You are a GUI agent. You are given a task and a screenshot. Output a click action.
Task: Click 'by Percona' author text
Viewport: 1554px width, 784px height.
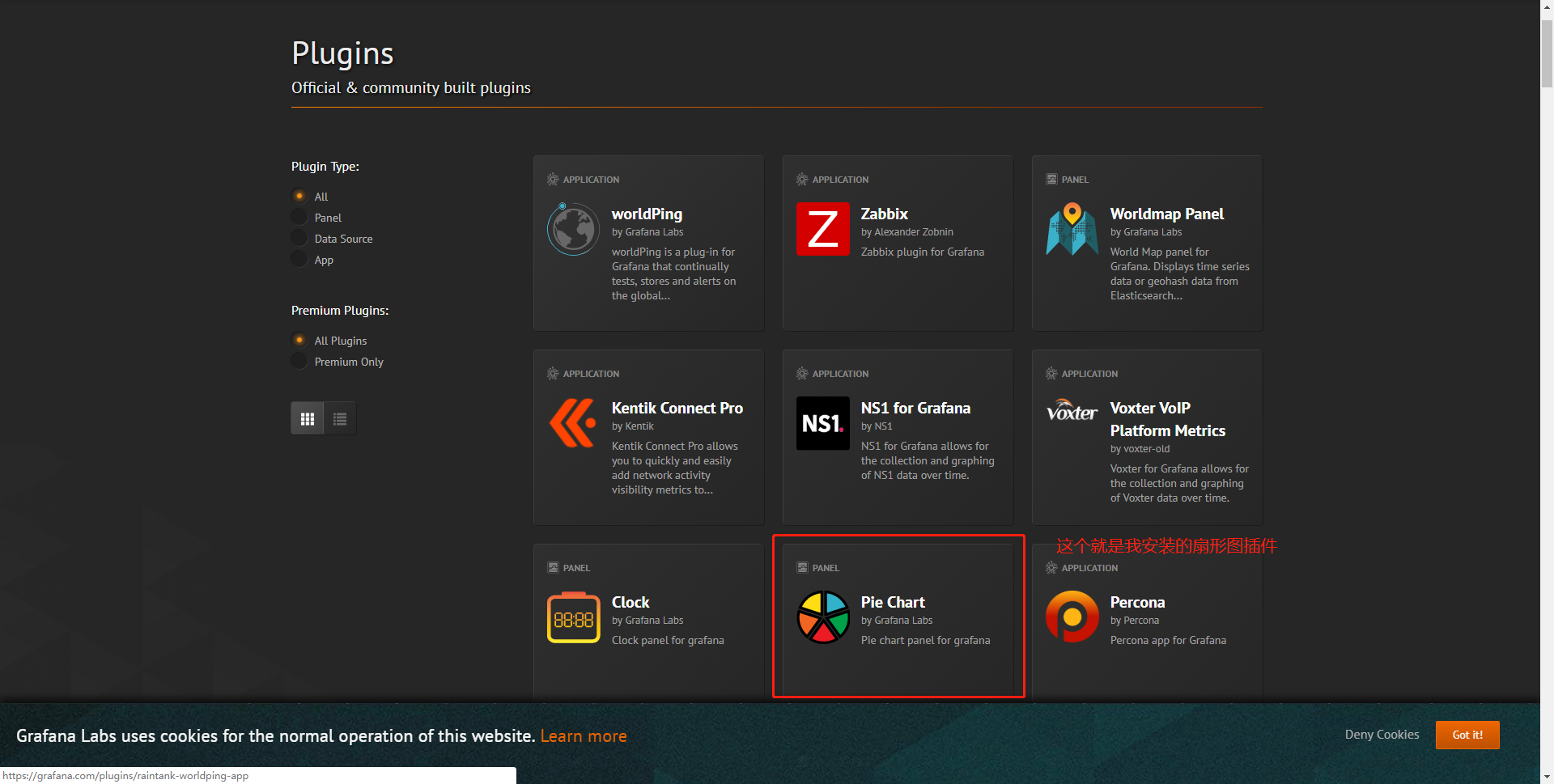pyautogui.click(x=1135, y=621)
